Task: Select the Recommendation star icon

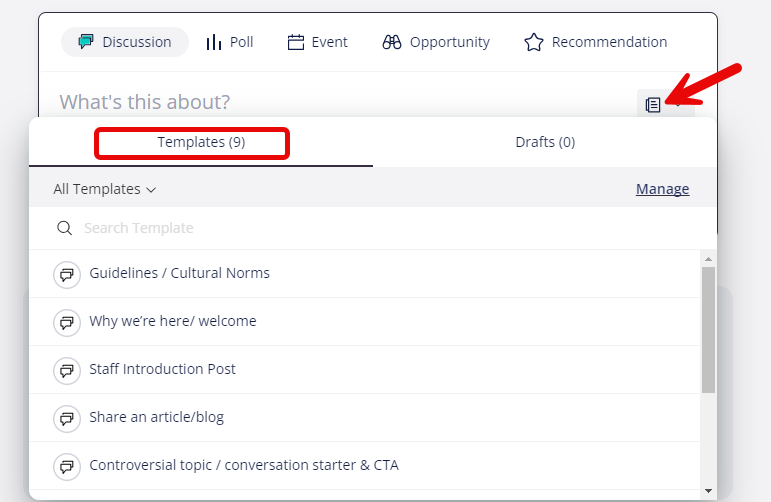Action: tap(534, 42)
